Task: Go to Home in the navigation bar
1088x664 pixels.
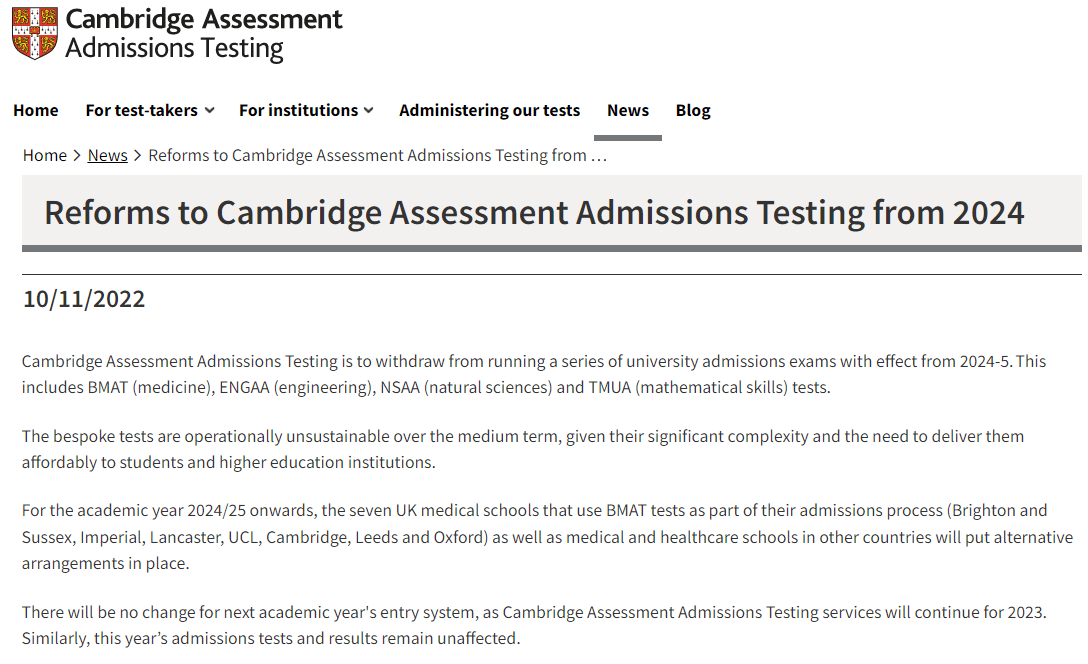Action: point(35,110)
